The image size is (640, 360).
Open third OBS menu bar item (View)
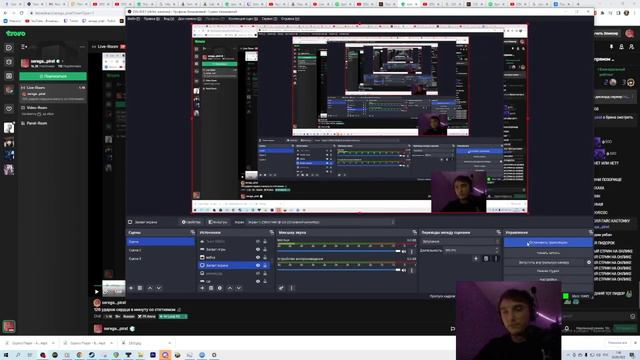tap(169, 19)
